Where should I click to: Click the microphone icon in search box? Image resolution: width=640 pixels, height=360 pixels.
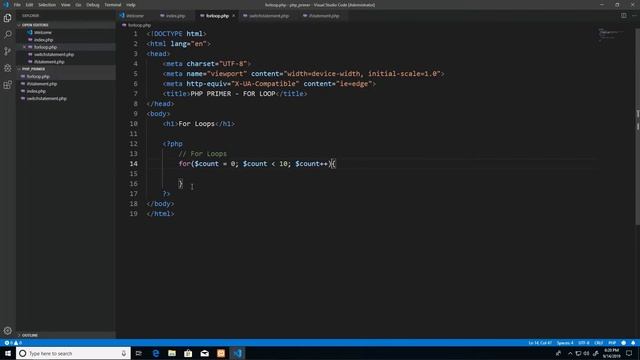[124, 353]
